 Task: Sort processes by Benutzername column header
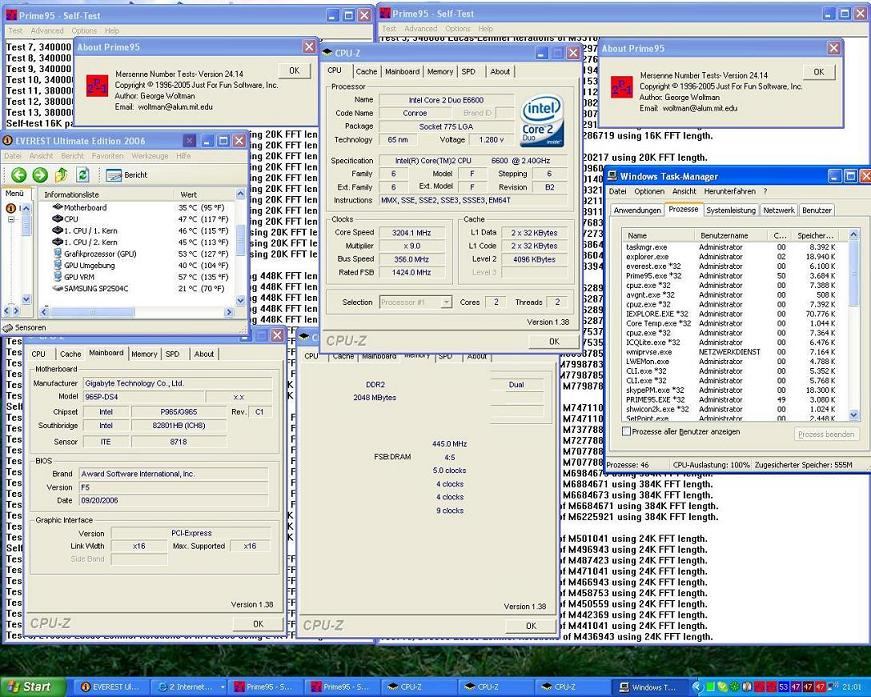[x=730, y=235]
